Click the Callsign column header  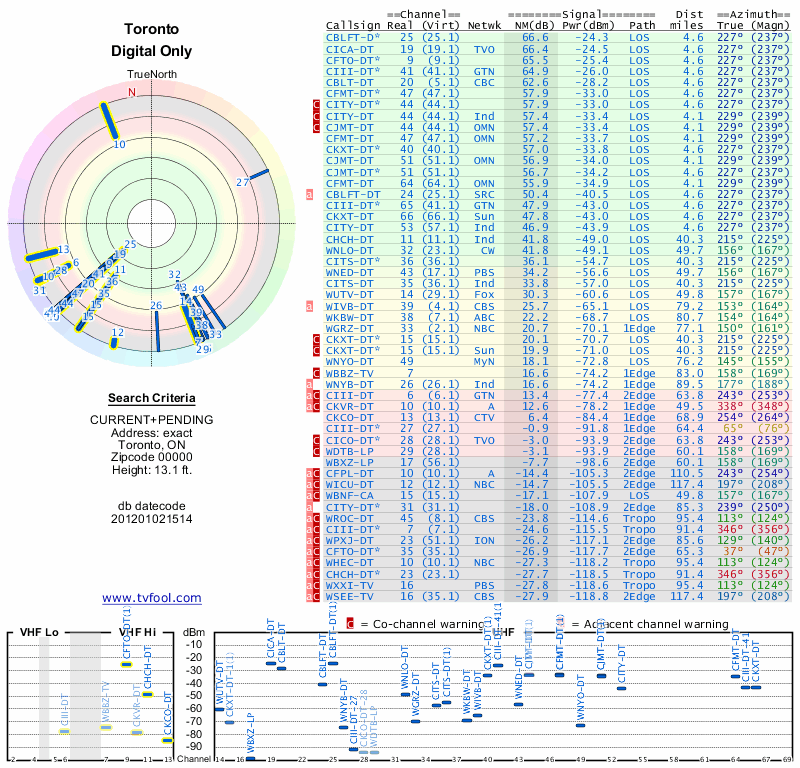pos(353,26)
